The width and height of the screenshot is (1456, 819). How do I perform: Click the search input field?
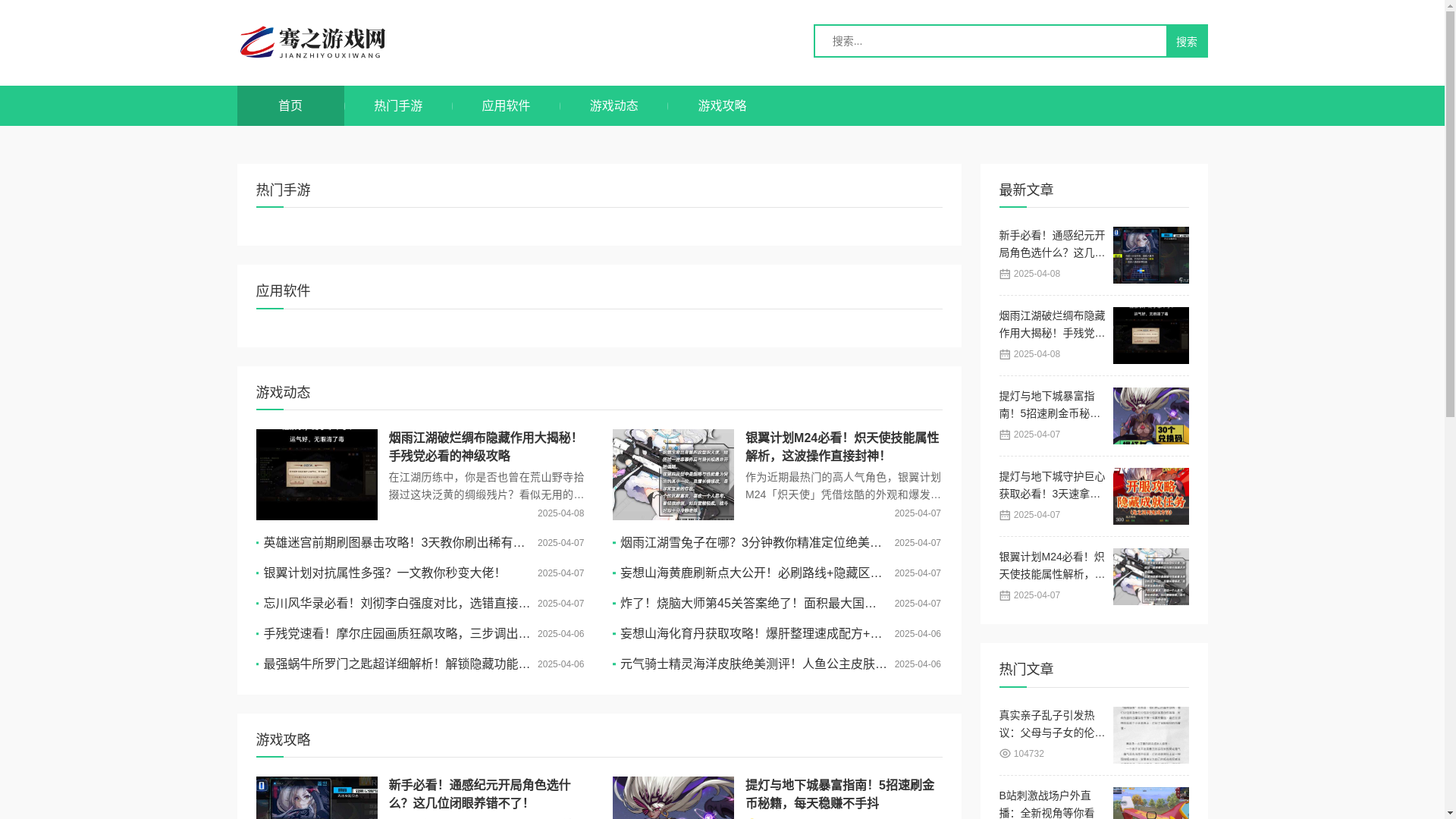pyautogui.click(x=990, y=41)
